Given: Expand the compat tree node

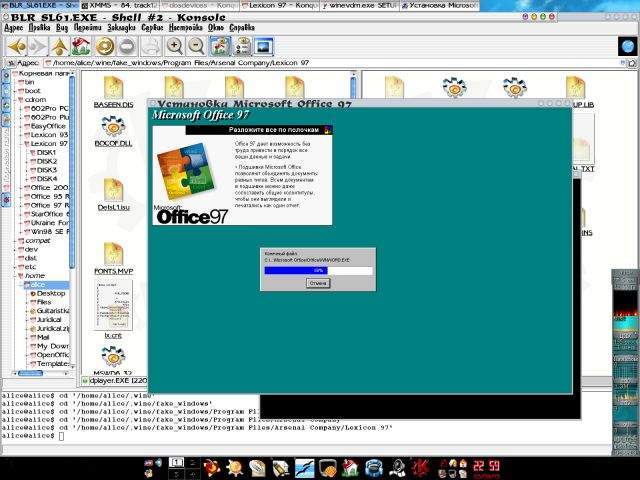Looking at the screenshot, I should pos(16,240).
